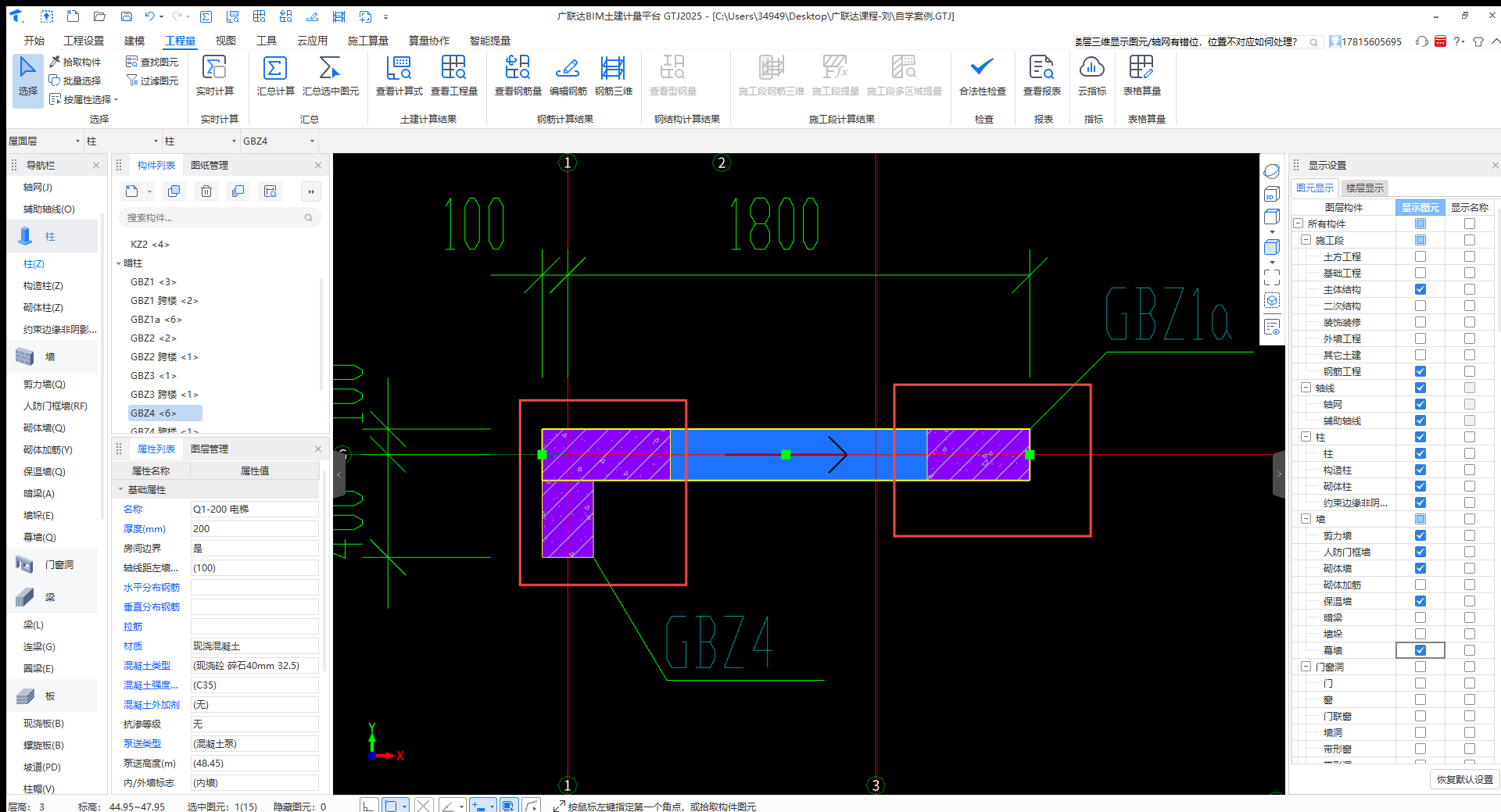1501x812 pixels.
Task: Close the 导航栏 panel
Action: (x=96, y=165)
